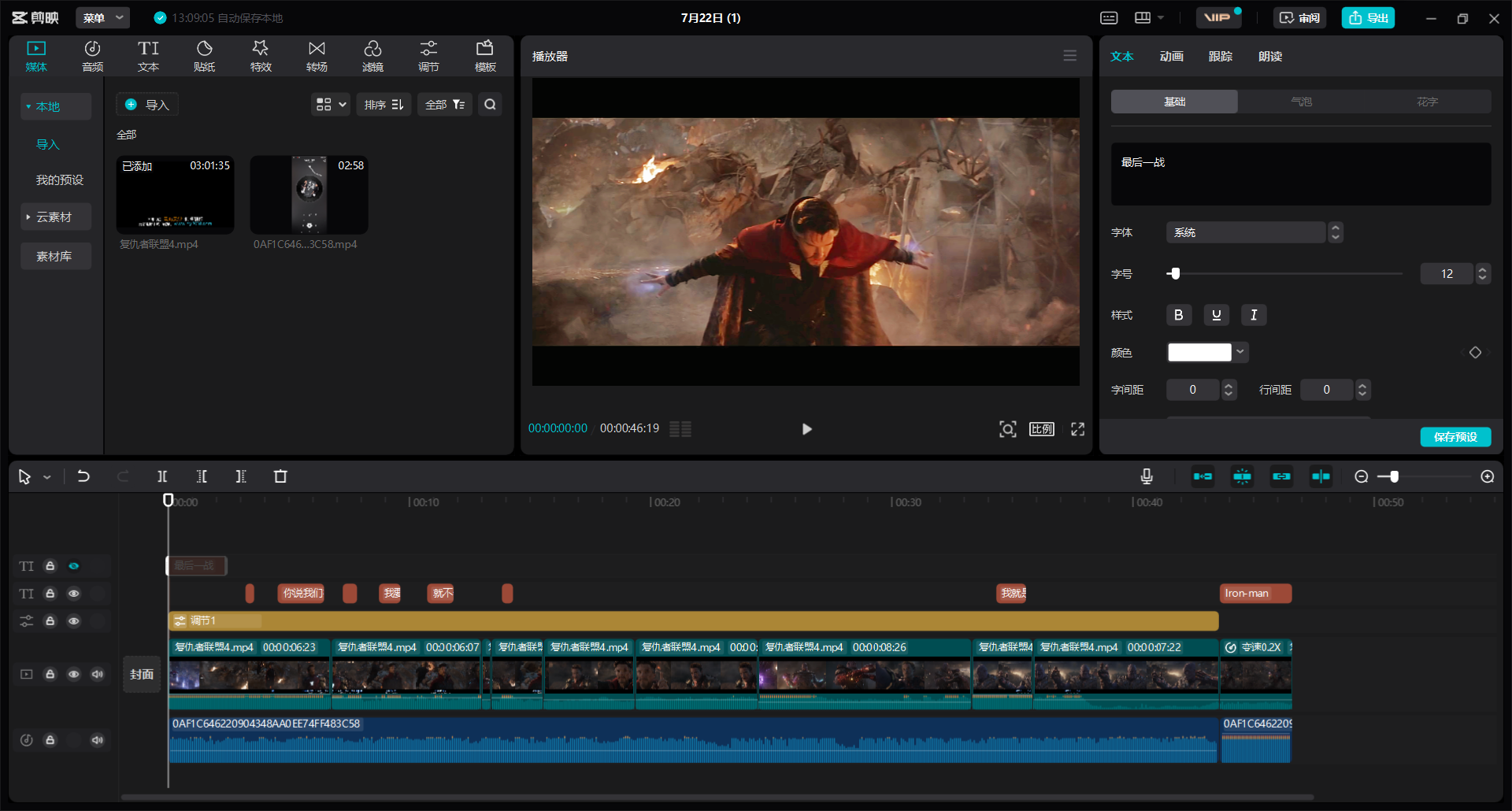Open the grid view mode dropdown

pyautogui.click(x=331, y=105)
